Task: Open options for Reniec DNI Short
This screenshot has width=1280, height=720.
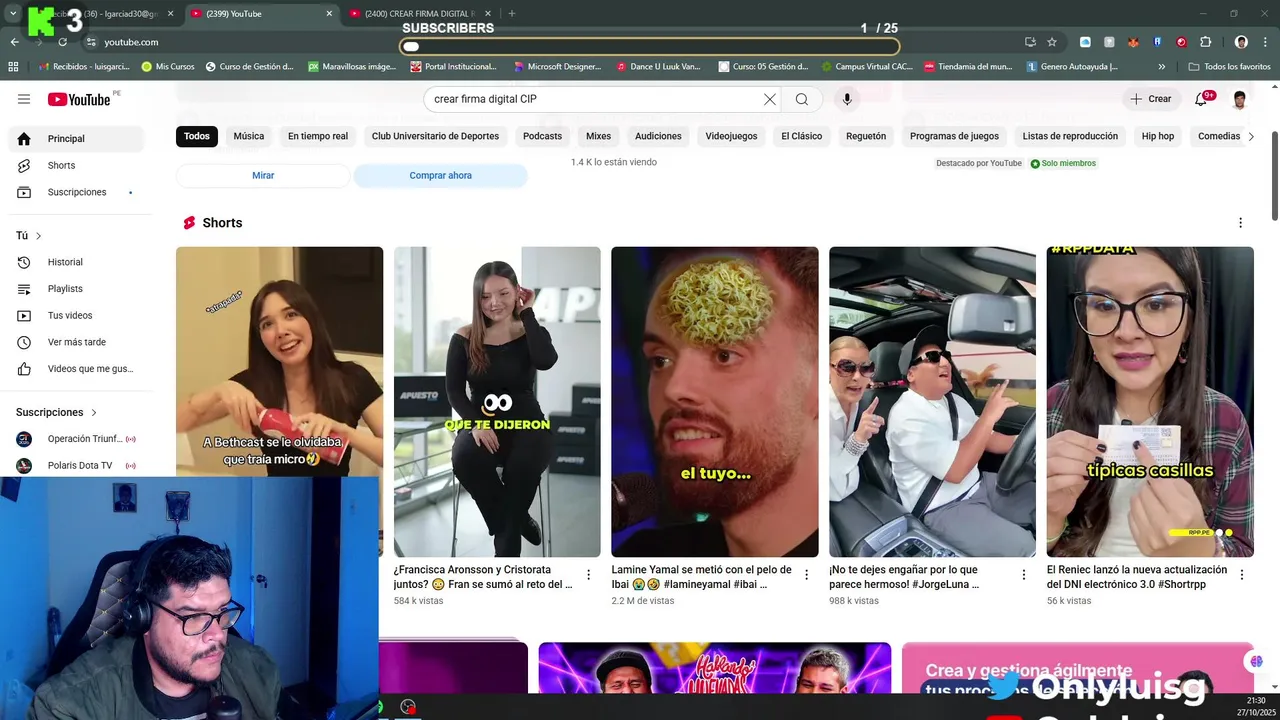Action: (x=1242, y=575)
